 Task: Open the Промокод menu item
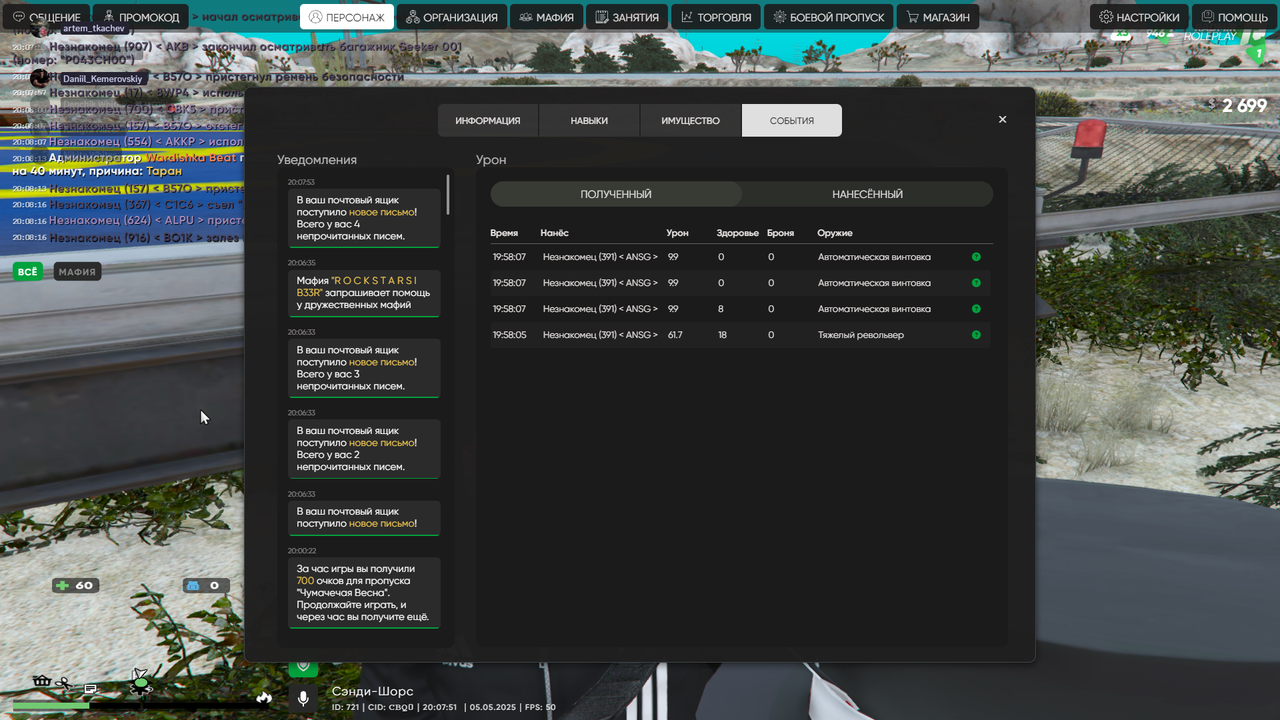142,17
